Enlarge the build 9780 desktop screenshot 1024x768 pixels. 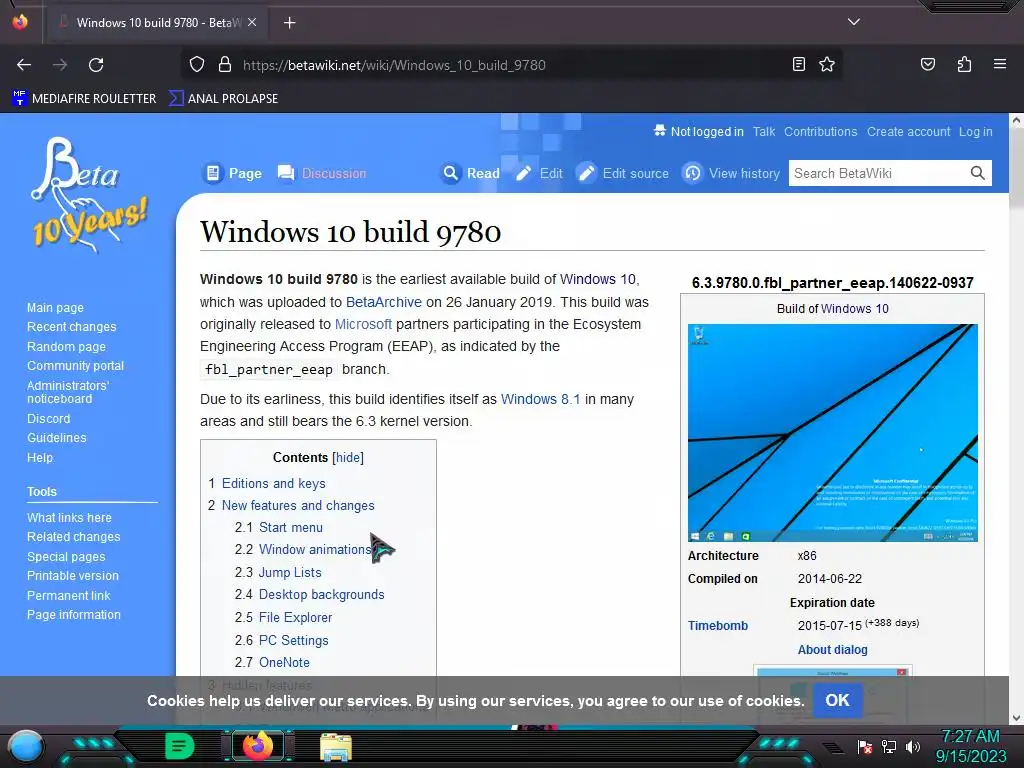coord(833,433)
